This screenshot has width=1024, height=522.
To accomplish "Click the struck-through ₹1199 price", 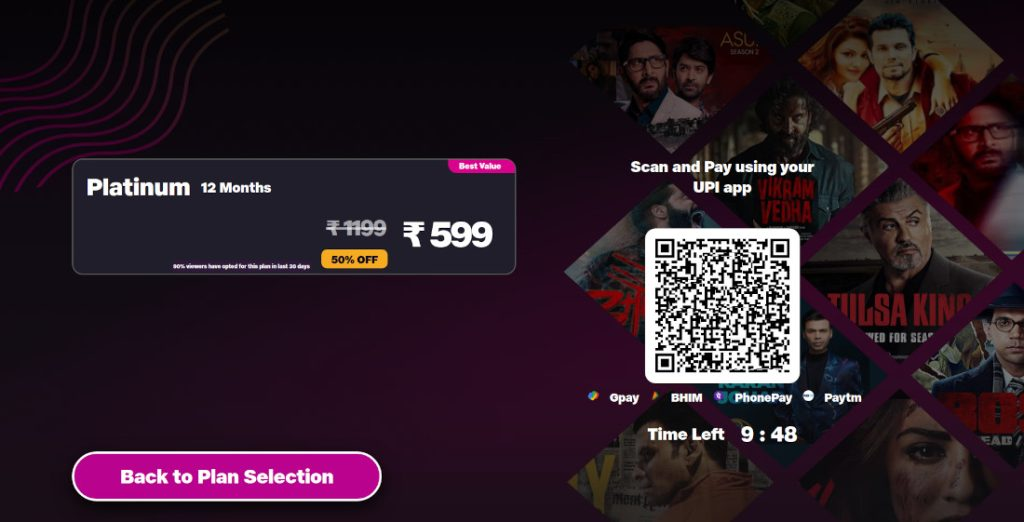I will click(357, 228).
